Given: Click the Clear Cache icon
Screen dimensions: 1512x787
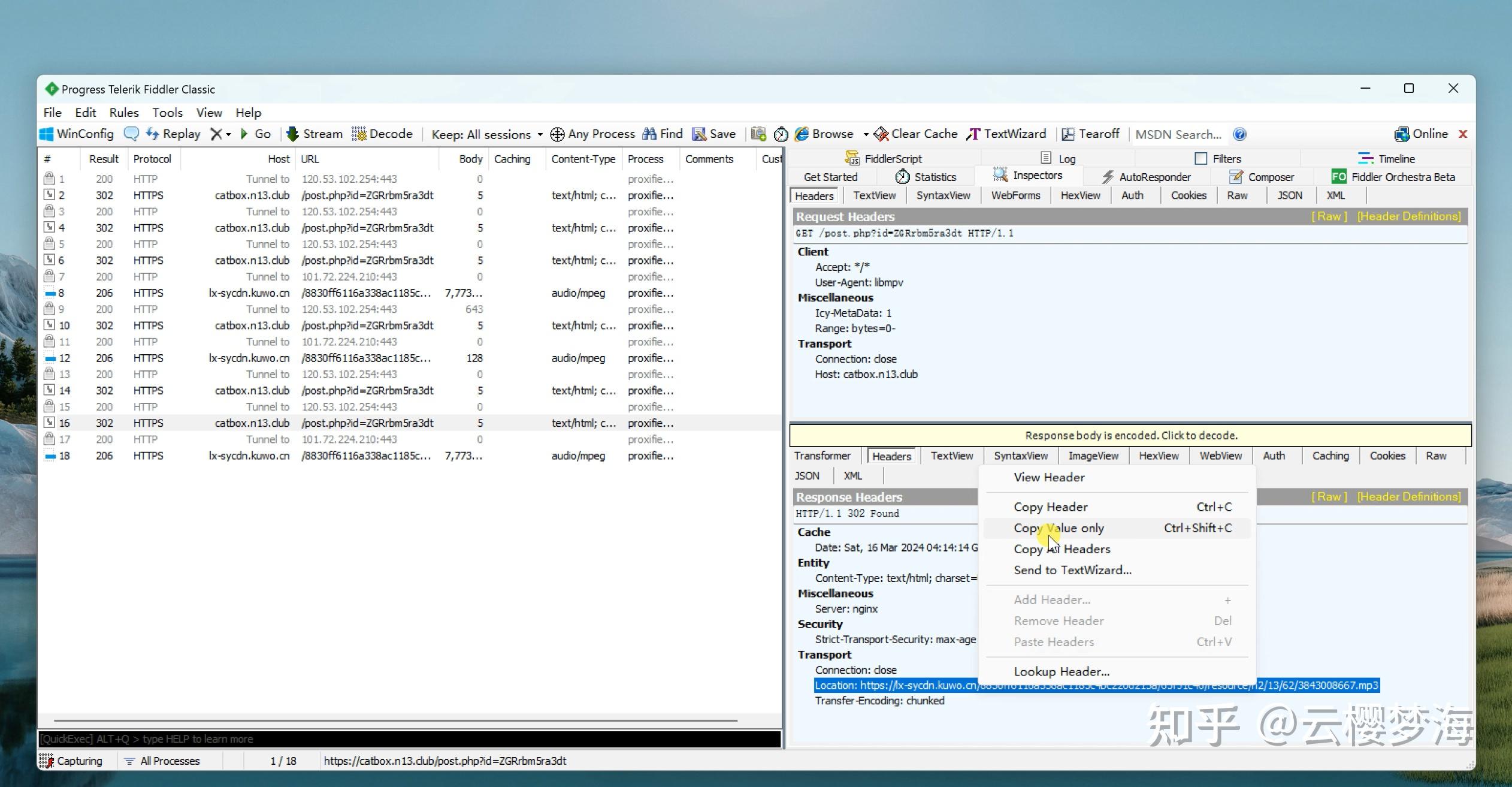Looking at the screenshot, I should 881,134.
